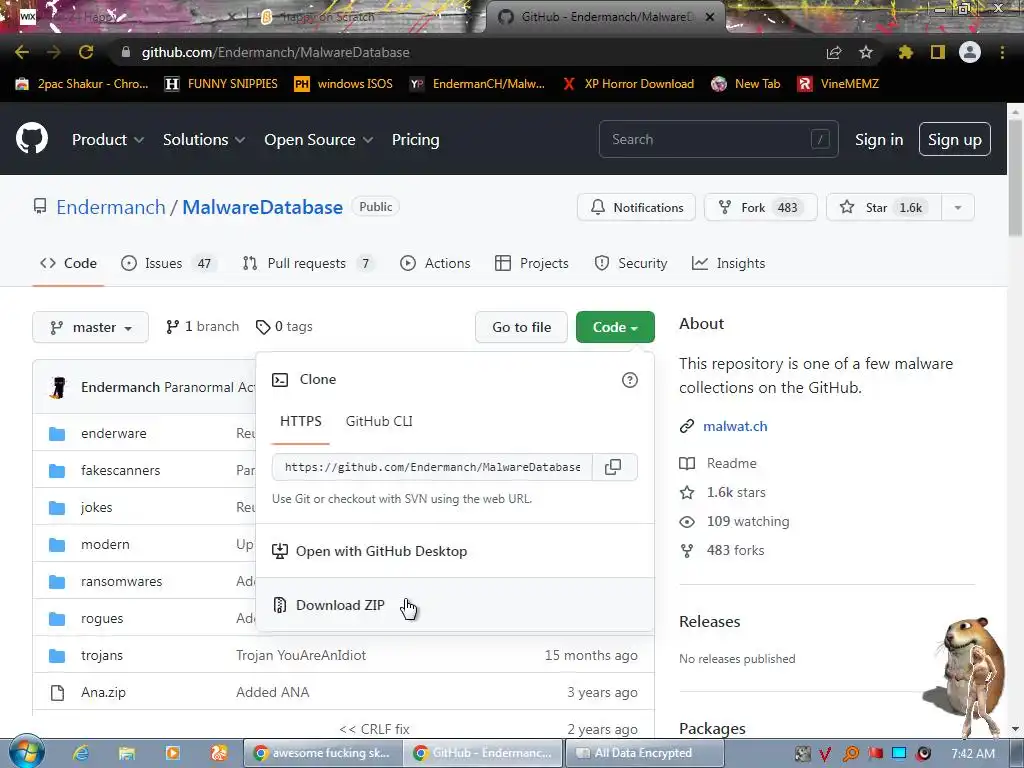Open the browser extensions puzzle icon

[x=905, y=52]
